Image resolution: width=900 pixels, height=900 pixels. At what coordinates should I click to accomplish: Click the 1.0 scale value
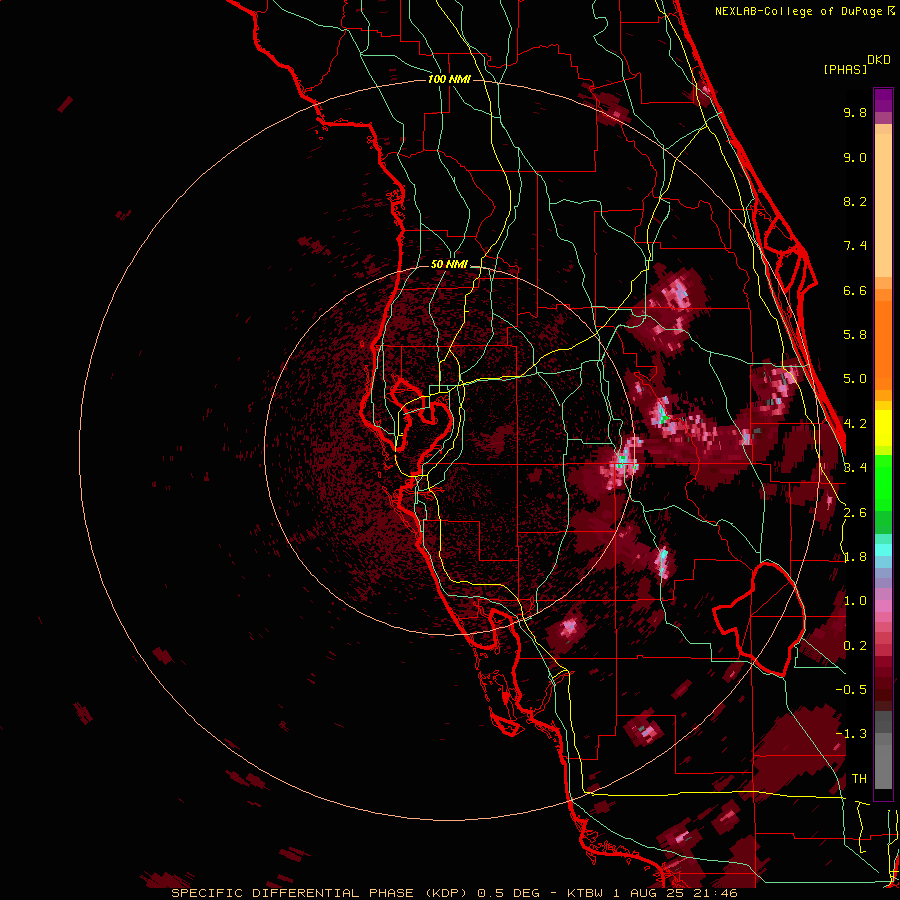click(855, 601)
